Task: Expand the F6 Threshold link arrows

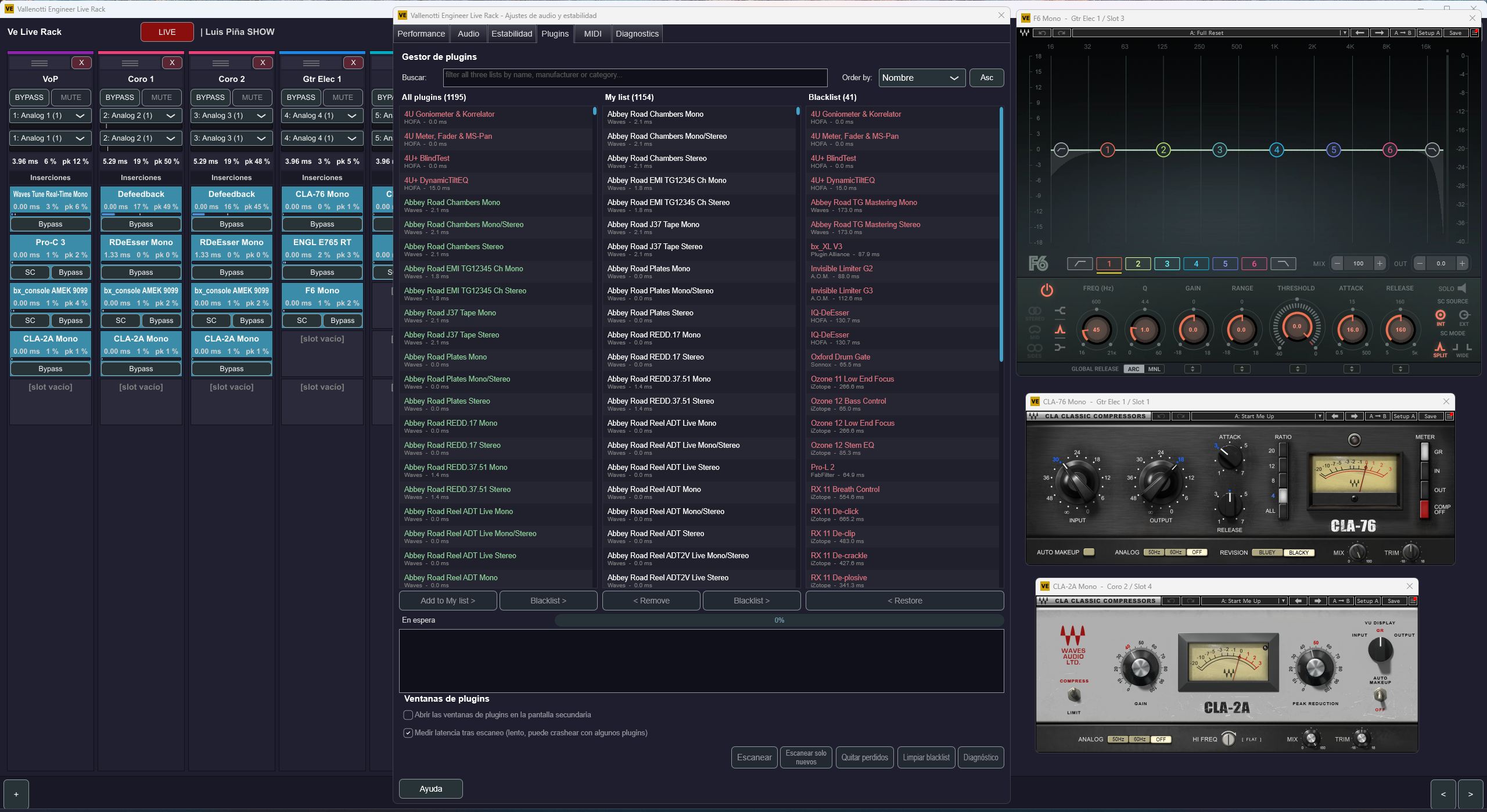Action: pyautogui.click(x=1298, y=369)
